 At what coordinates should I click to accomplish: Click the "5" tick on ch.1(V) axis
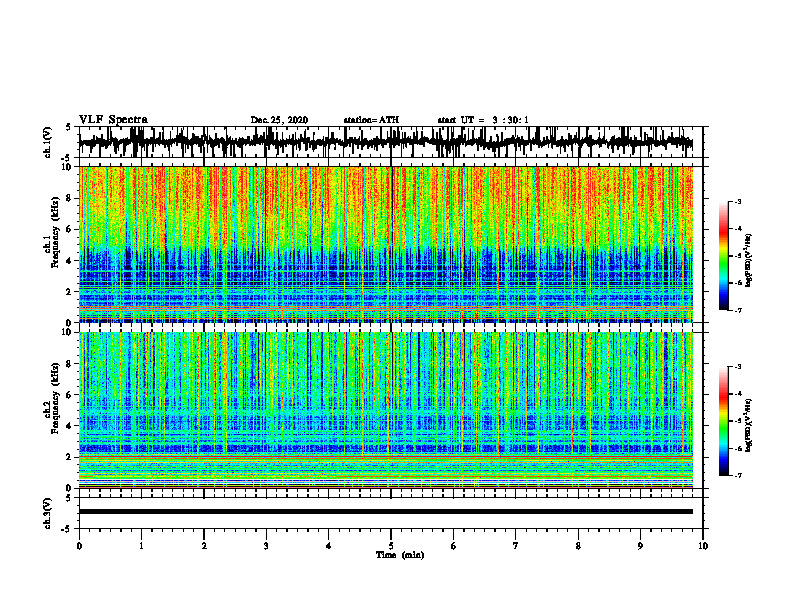[x=69, y=128]
